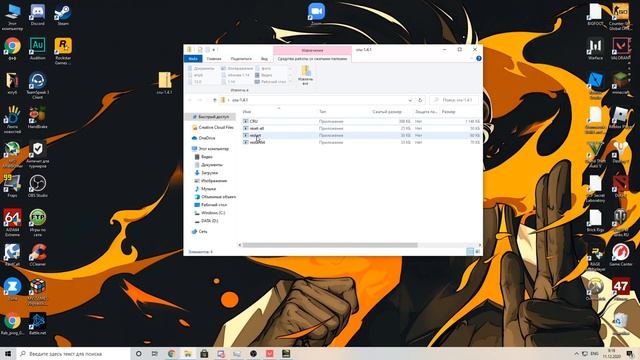
Task: Select the TeamSpeak 3 Client icon
Action: pos(38,86)
